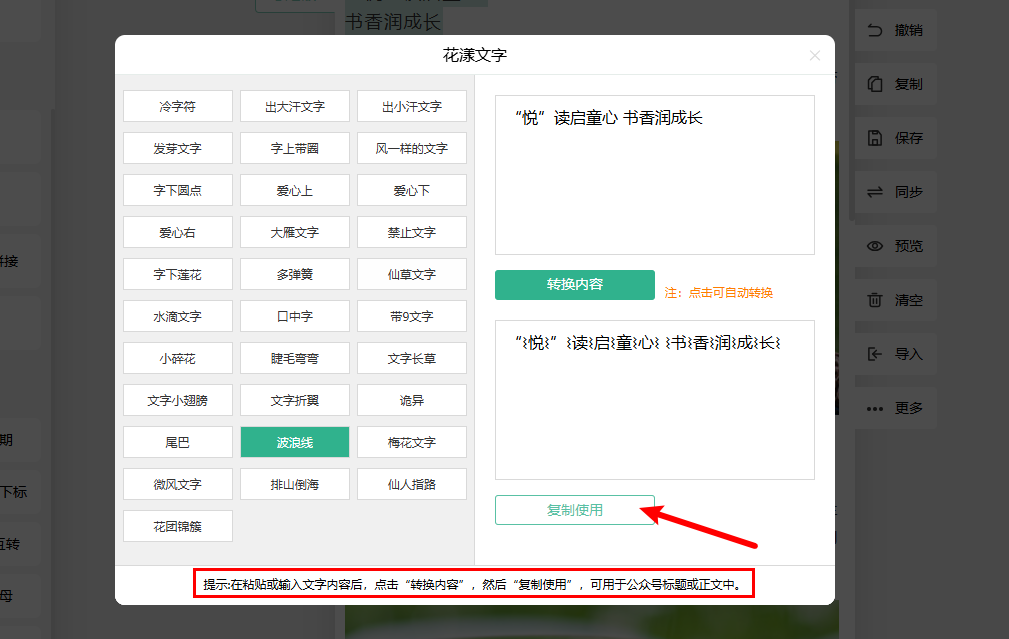
Task: Click the source text input box
Action: [x=655, y=175]
